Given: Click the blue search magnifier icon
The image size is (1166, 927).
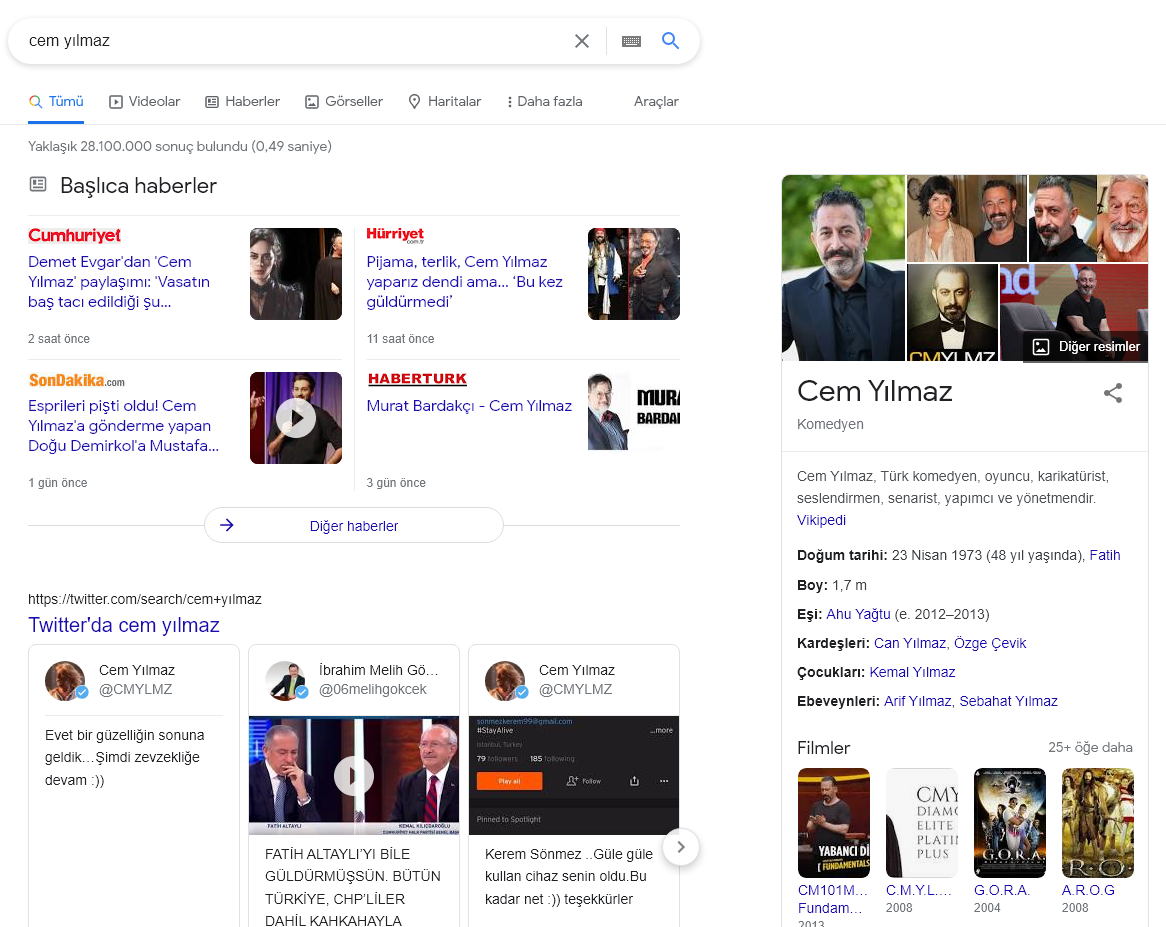Looking at the screenshot, I should (x=671, y=41).
